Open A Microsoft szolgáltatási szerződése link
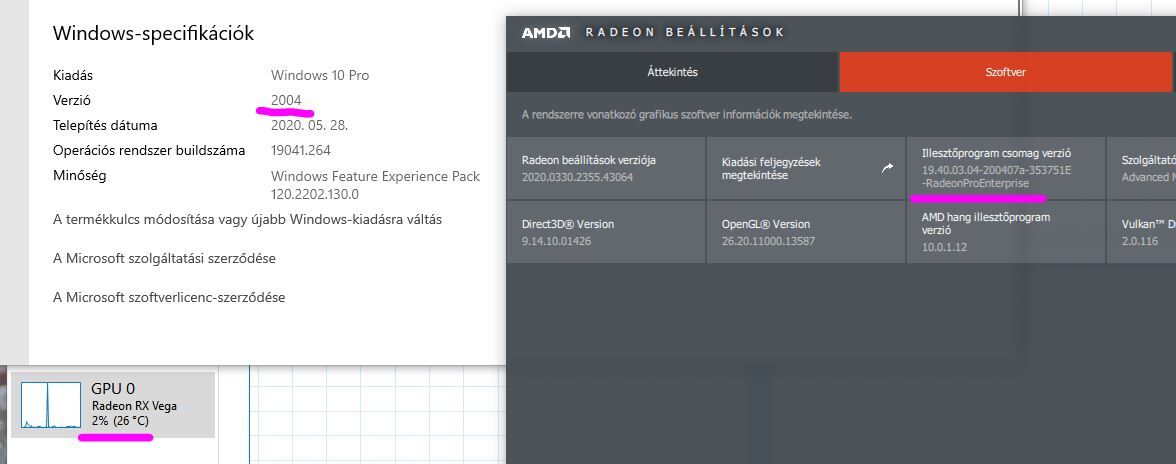Screen dimensions: 1176x464 coord(164,259)
